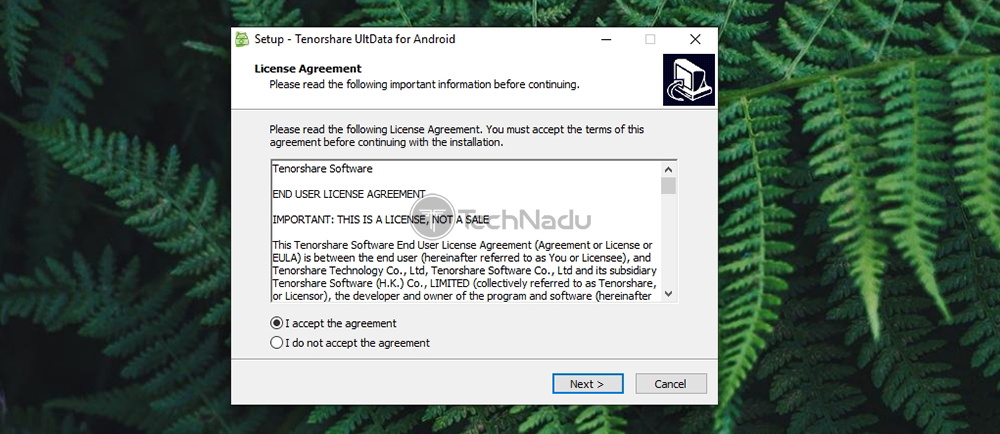Click the Tenorshare Software first line
This screenshot has width=1000, height=434.
click(x=322, y=169)
